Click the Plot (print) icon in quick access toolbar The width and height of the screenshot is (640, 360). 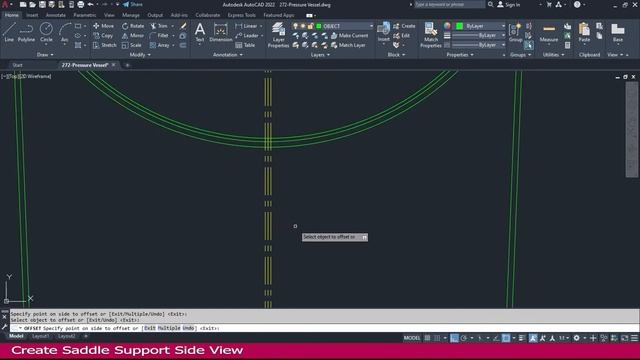click(81, 4)
